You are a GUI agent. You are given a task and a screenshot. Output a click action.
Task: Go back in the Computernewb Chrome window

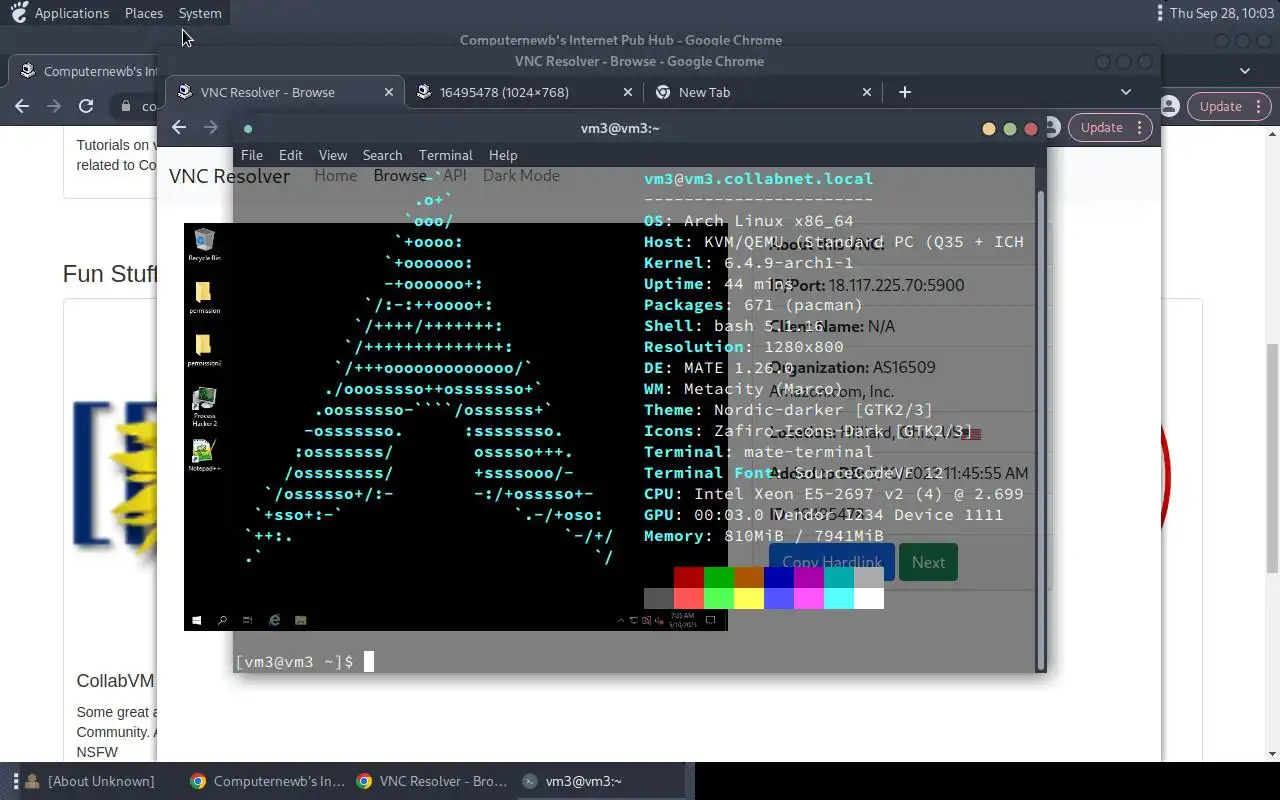tap(22, 106)
